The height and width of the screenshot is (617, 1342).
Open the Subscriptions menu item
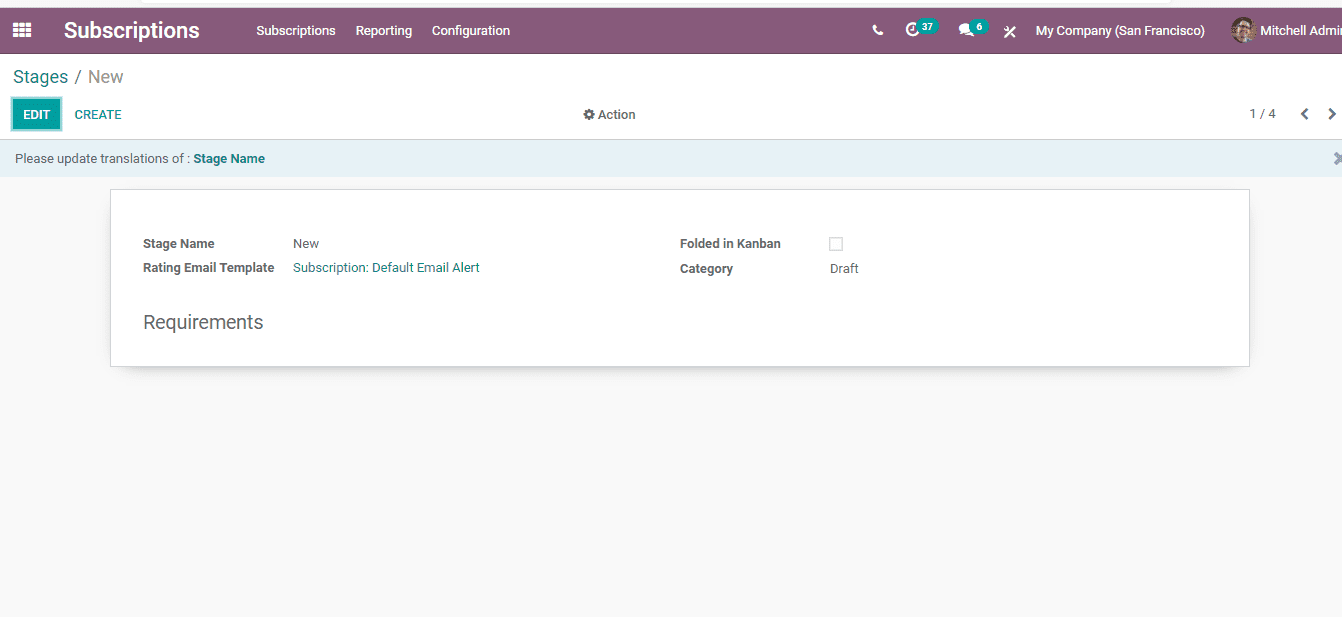[296, 31]
